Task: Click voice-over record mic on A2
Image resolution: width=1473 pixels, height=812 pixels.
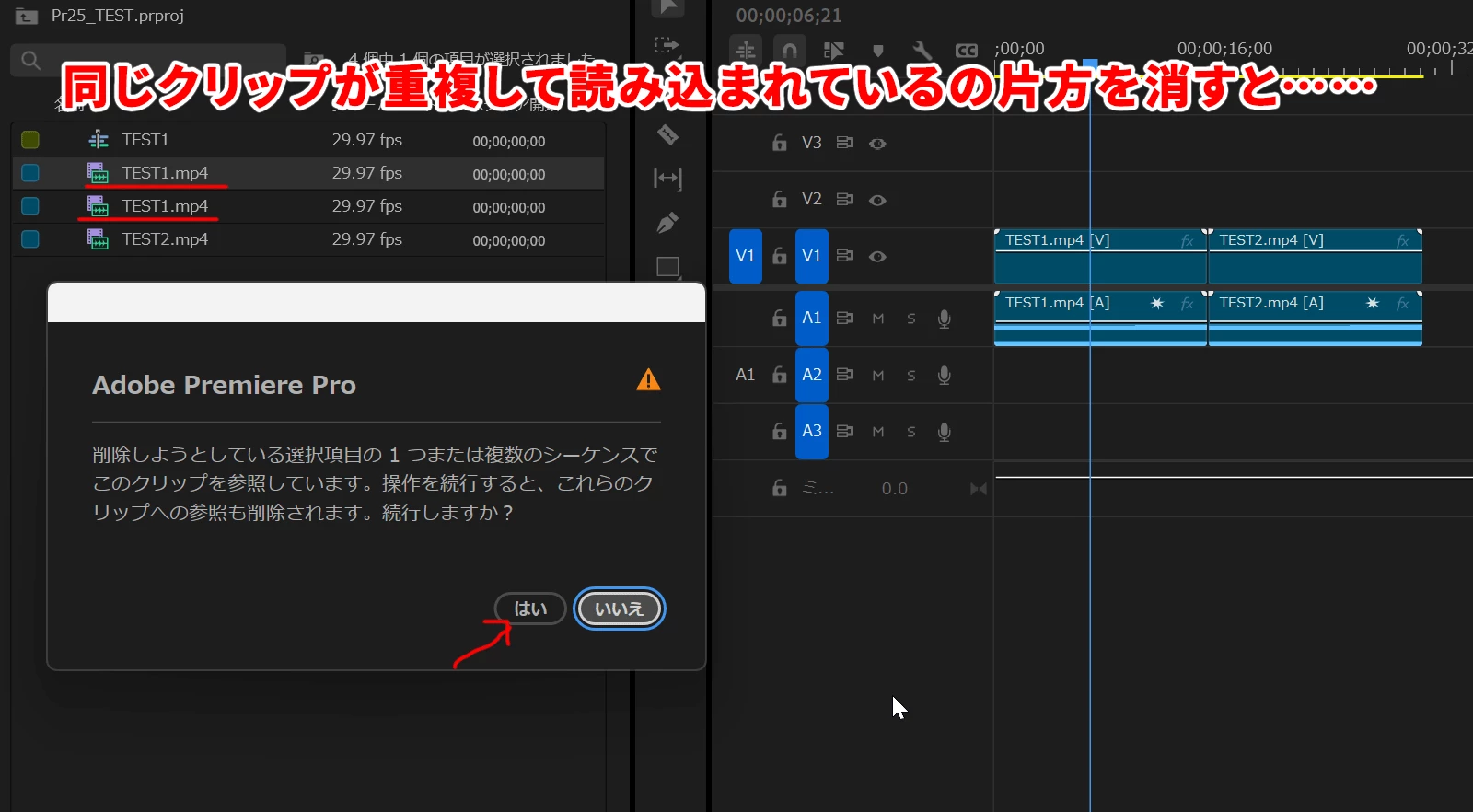Action: pyautogui.click(x=944, y=376)
